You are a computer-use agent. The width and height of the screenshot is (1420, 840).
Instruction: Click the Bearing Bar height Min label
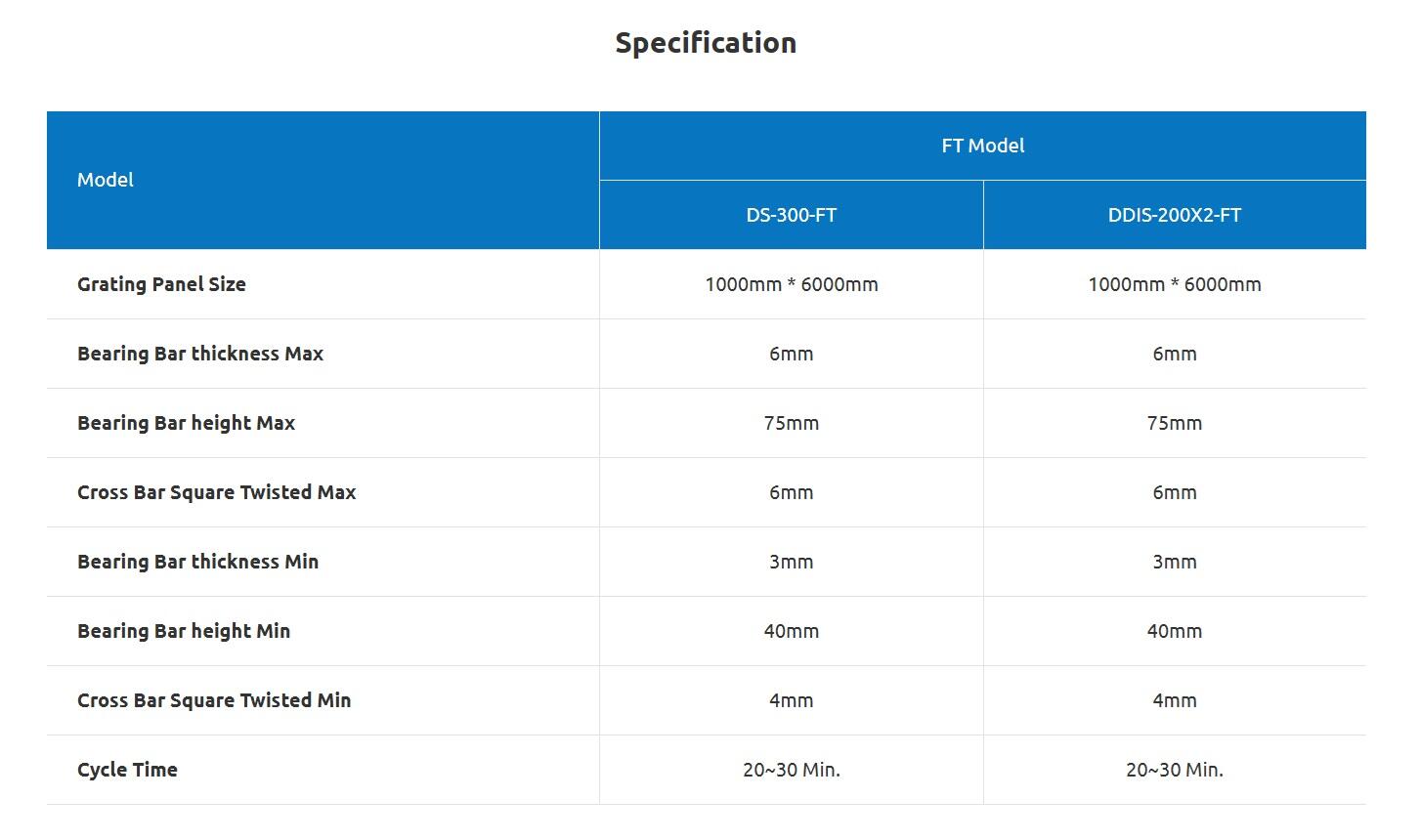pos(184,631)
